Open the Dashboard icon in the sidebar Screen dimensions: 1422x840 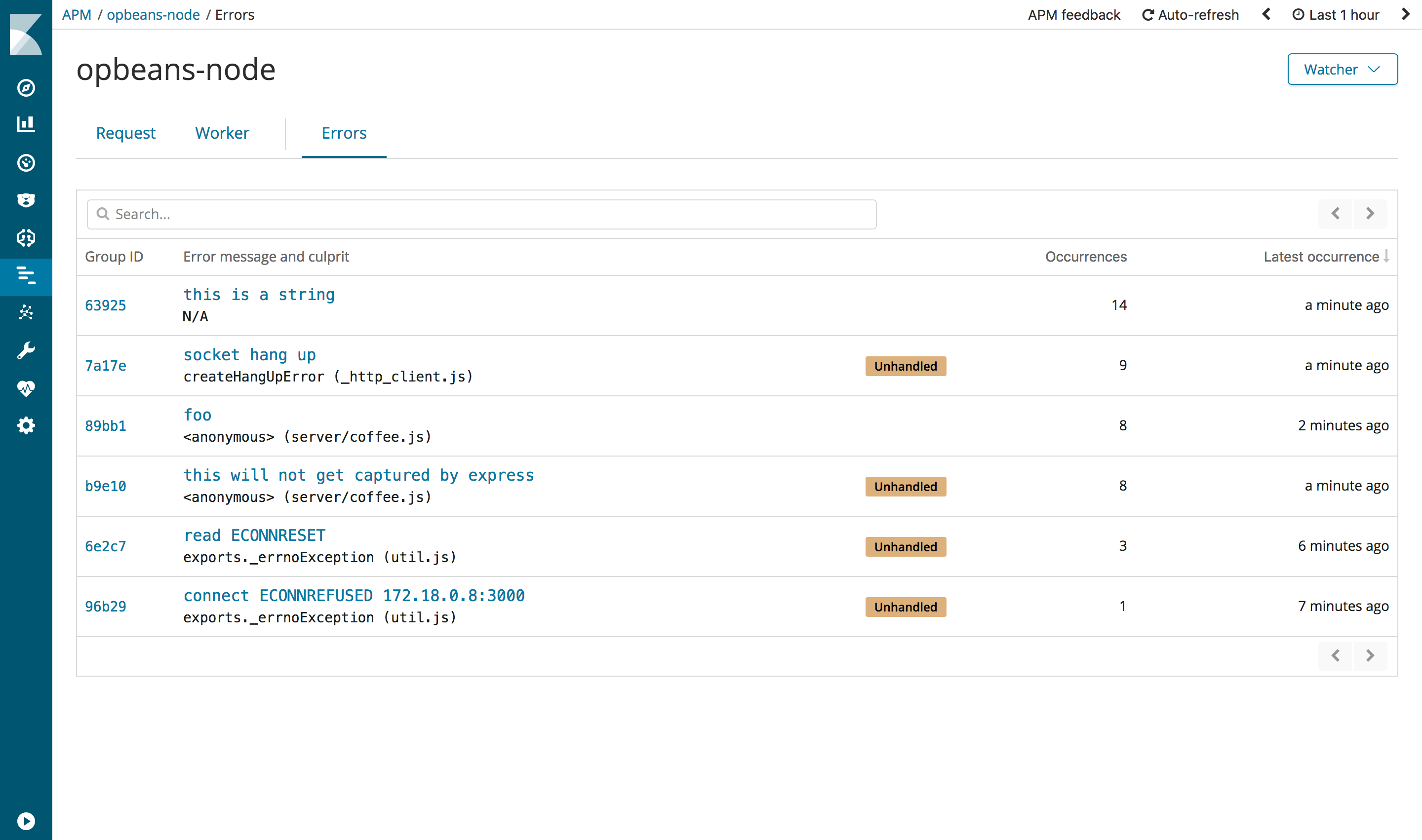[x=26, y=163]
